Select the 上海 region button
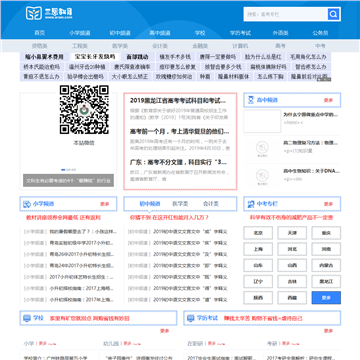 (x=258, y=249)
